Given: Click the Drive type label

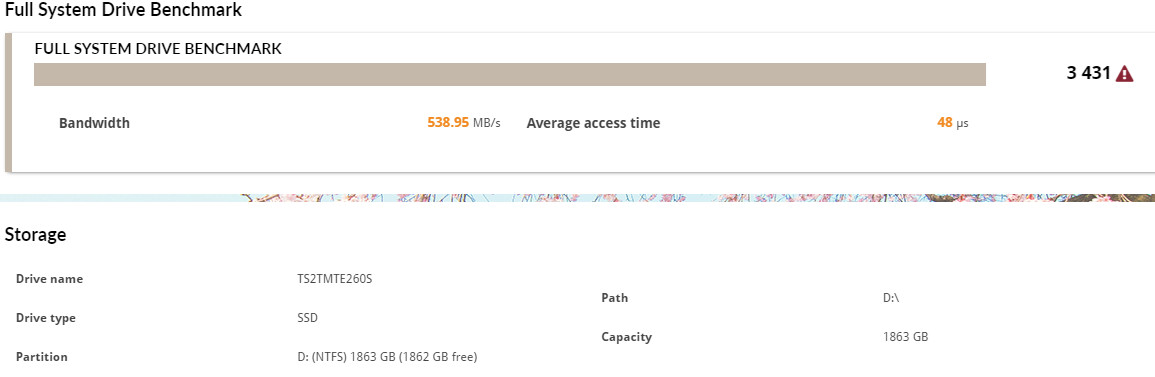Looking at the screenshot, I should pos(46,318).
